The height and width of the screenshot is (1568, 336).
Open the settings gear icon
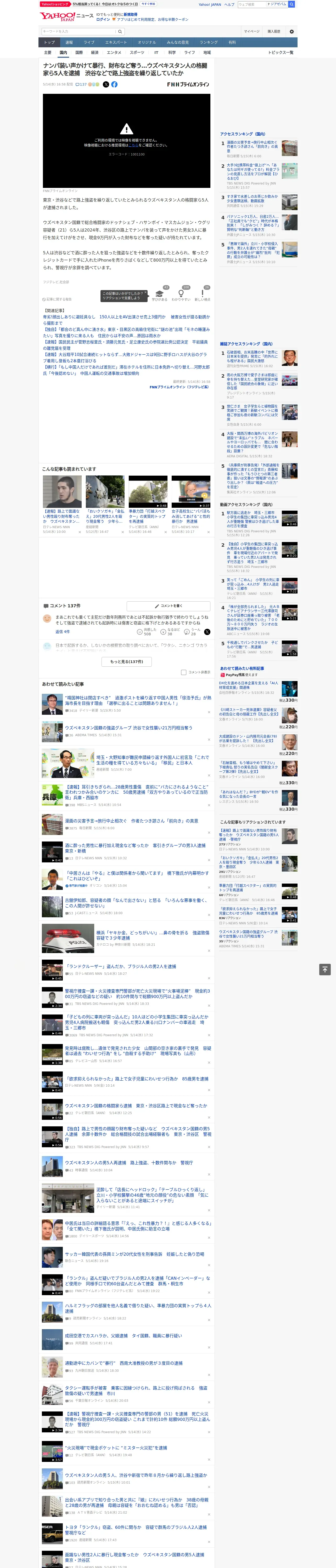point(292,32)
